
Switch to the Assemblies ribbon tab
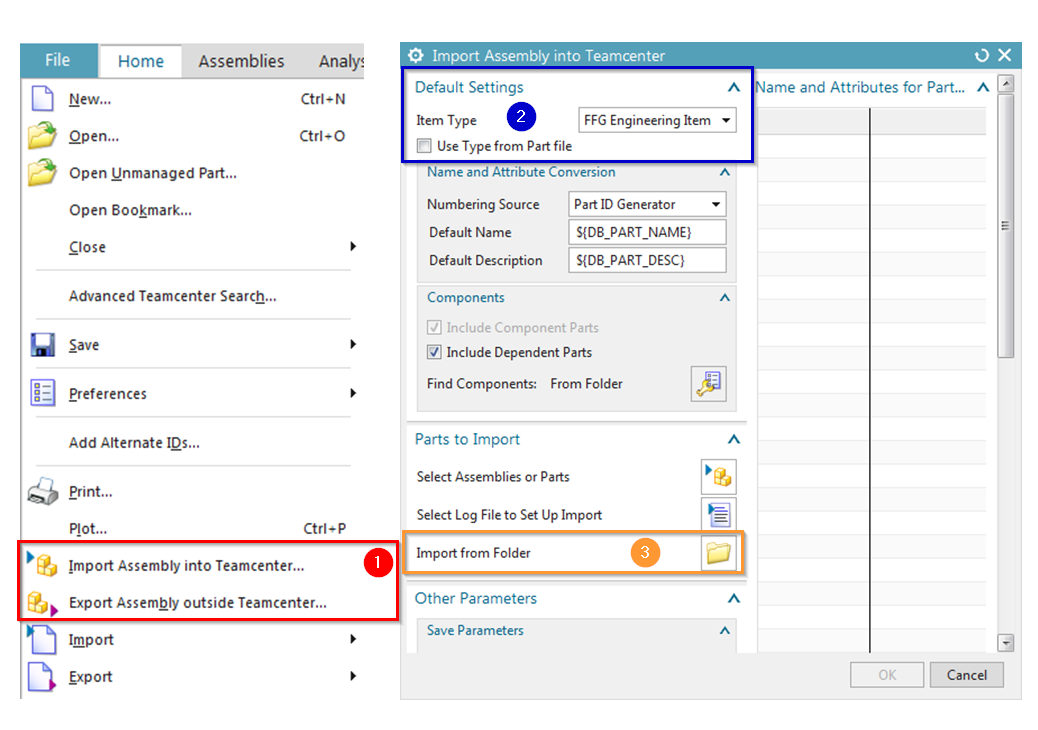click(x=241, y=61)
